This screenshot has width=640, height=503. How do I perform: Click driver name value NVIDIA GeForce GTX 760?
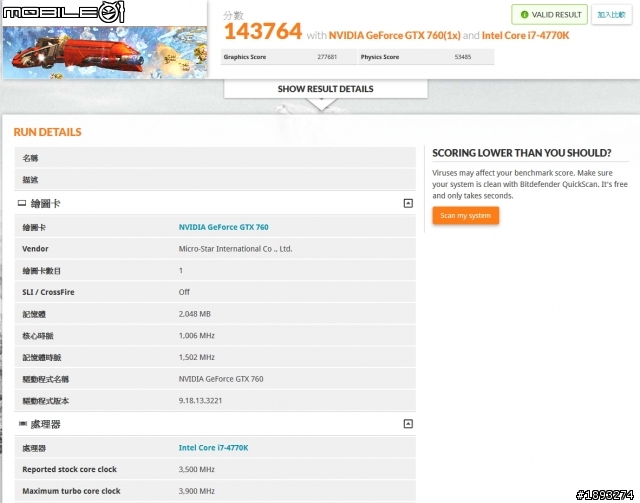click(x=221, y=379)
